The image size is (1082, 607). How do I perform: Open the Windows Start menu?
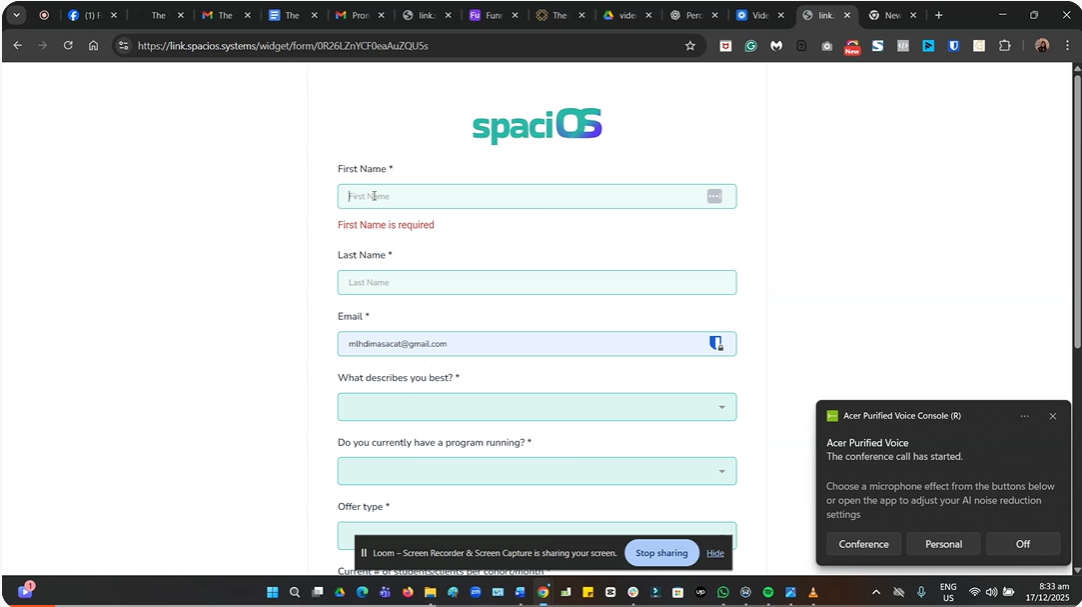[273, 592]
